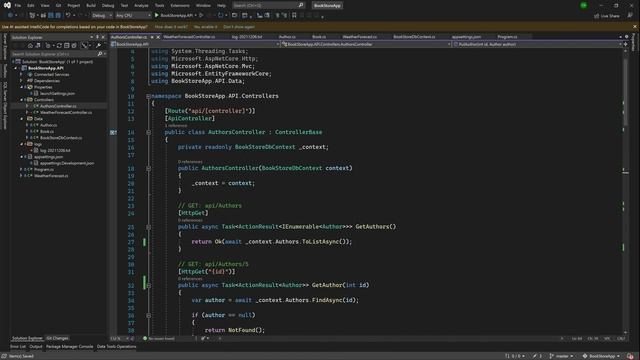
Task: Click the How does it work link
Action: coord(171,27)
